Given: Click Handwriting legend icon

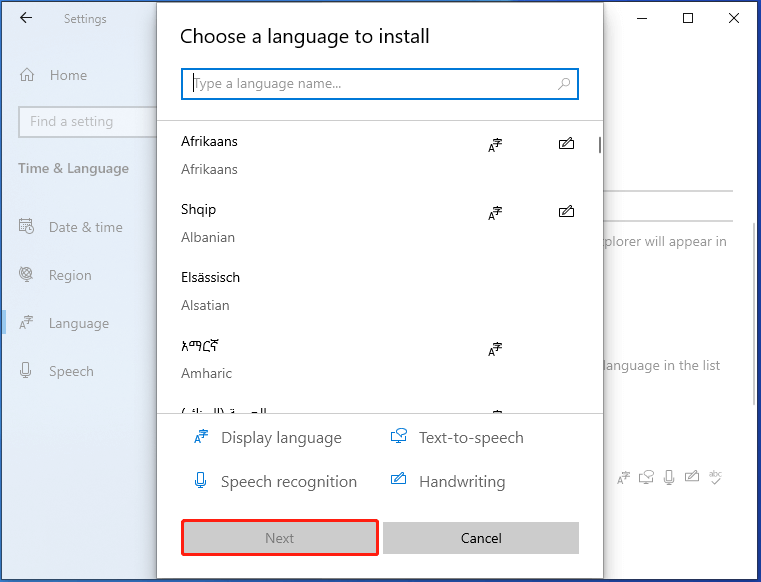Looking at the screenshot, I should (x=398, y=479).
